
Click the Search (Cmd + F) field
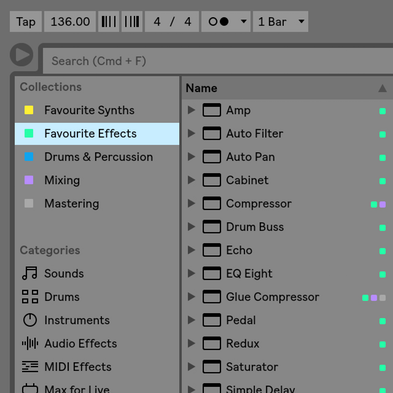(x=218, y=61)
